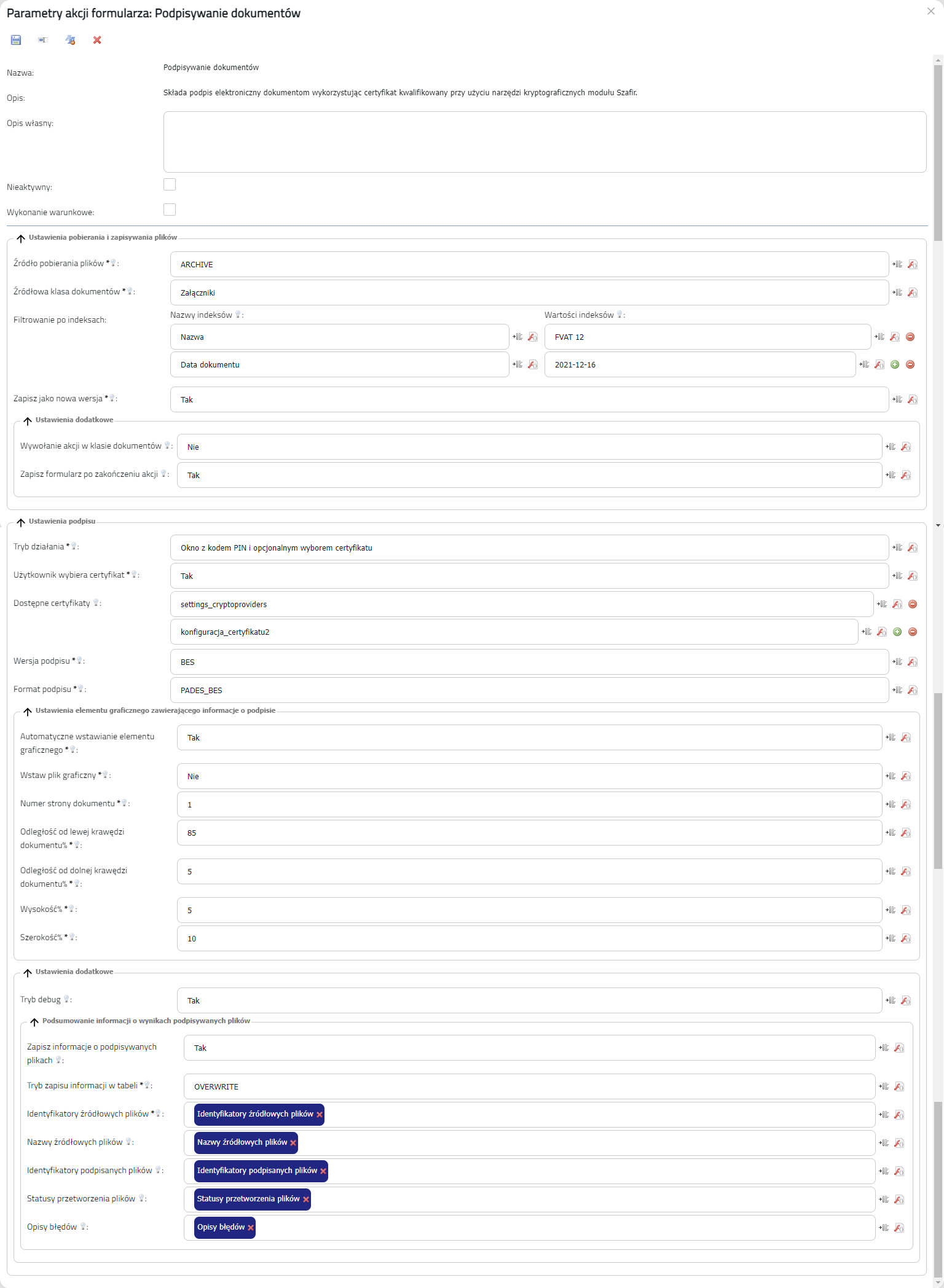Screen dimensions: 944x1288
Task: Function icon for Zapisz jako nowa wersja
Action: pyautogui.click(x=913, y=399)
